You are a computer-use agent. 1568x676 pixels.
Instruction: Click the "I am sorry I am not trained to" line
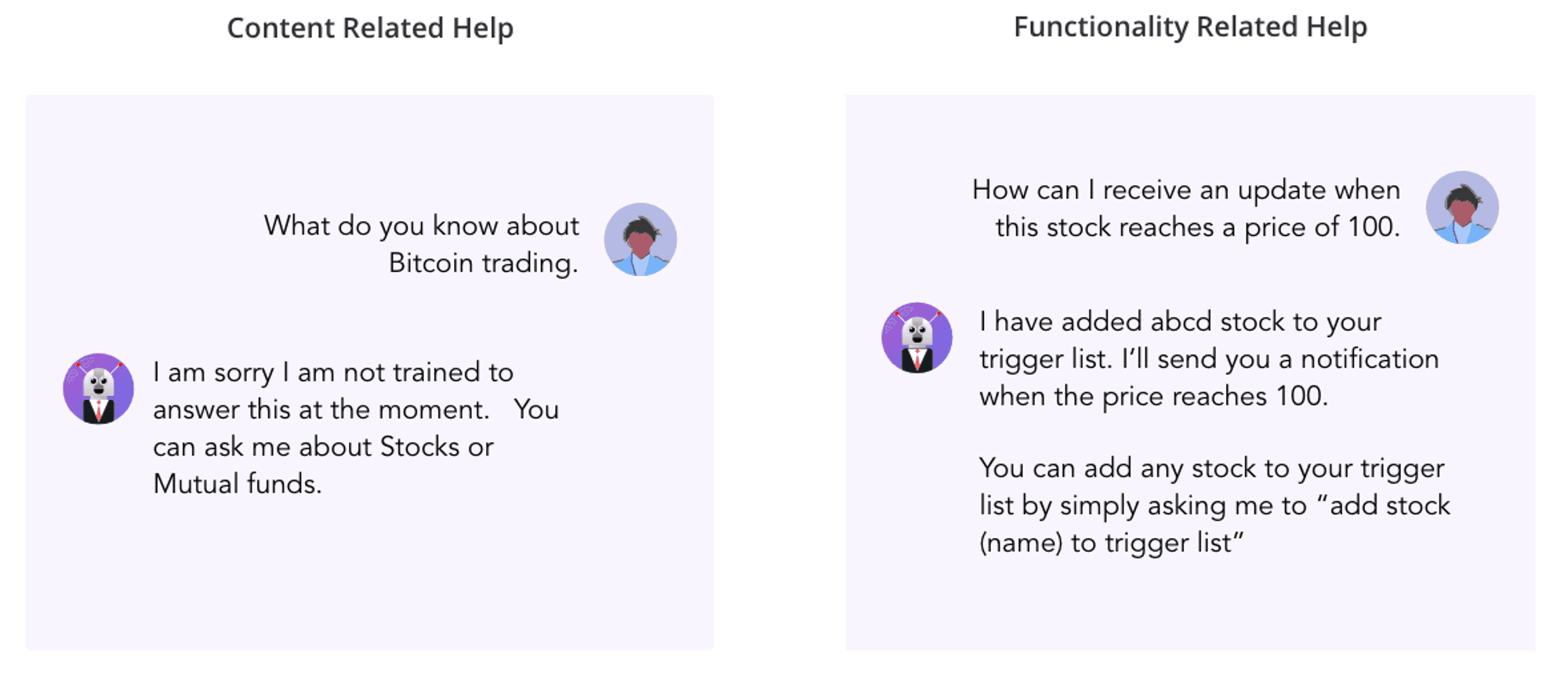[333, 373]
